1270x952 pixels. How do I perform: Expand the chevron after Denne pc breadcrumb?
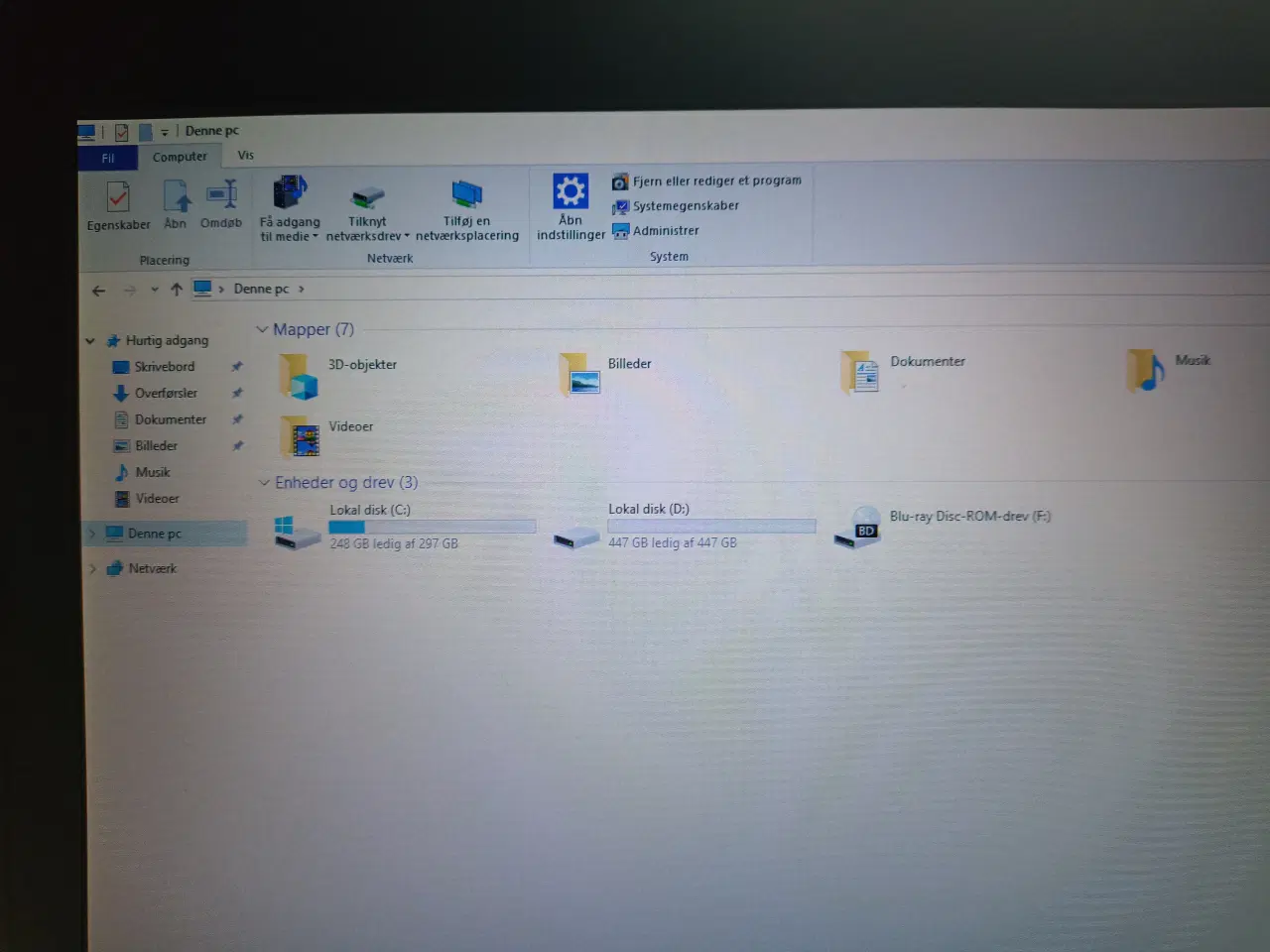pos(302,289)
